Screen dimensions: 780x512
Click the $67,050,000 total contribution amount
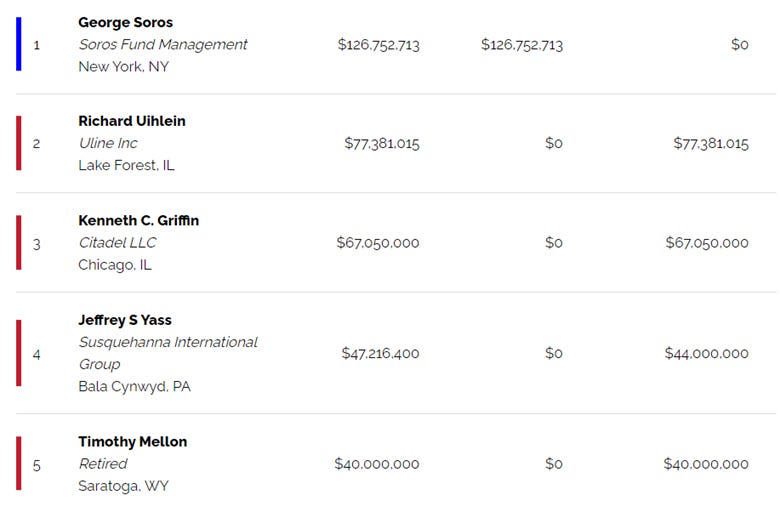tap(378, 243)
